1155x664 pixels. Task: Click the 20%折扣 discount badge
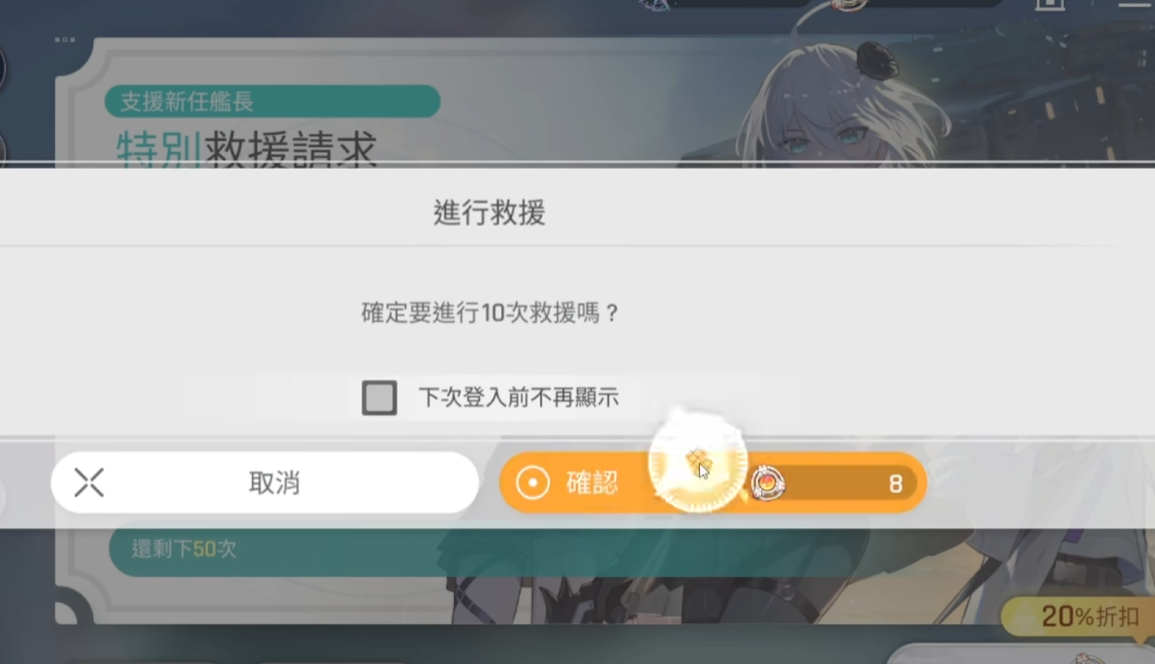pos(1078,615)
